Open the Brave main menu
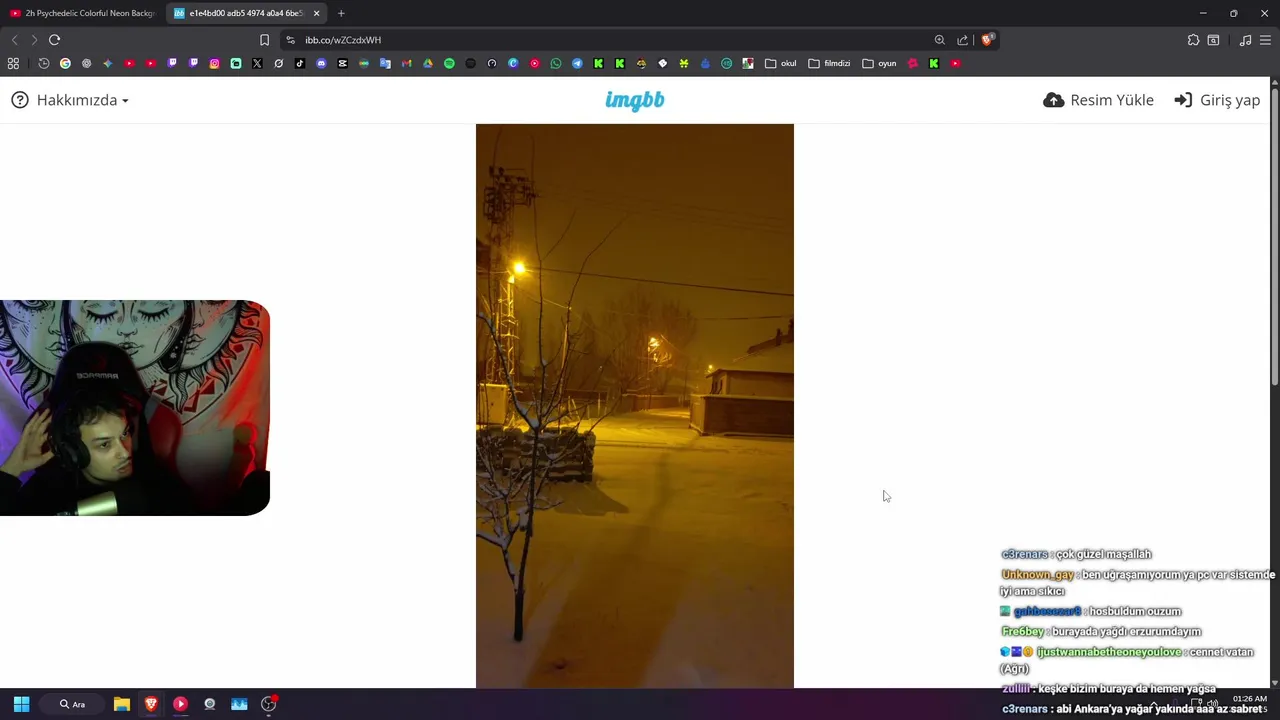The width and height of the screenshot is (1280, 720). coord(1267,40)
